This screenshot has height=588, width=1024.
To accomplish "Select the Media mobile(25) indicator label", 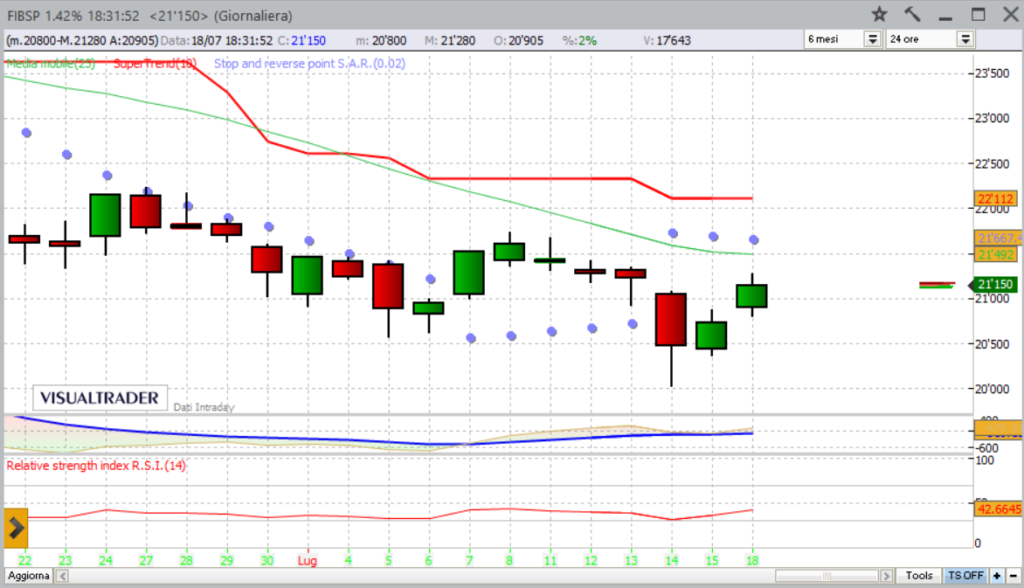I will (50, 63).
